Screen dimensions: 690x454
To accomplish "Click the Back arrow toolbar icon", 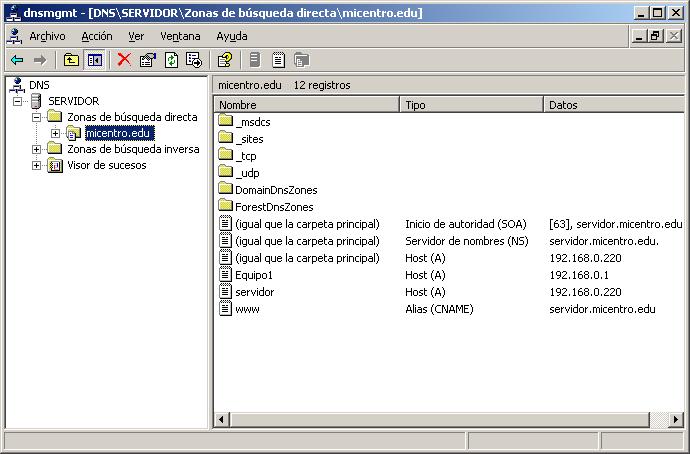I will (17, 60).
